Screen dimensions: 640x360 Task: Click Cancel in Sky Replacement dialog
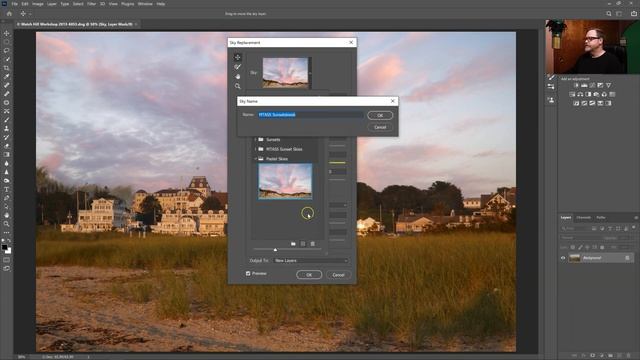coord(338,275)
